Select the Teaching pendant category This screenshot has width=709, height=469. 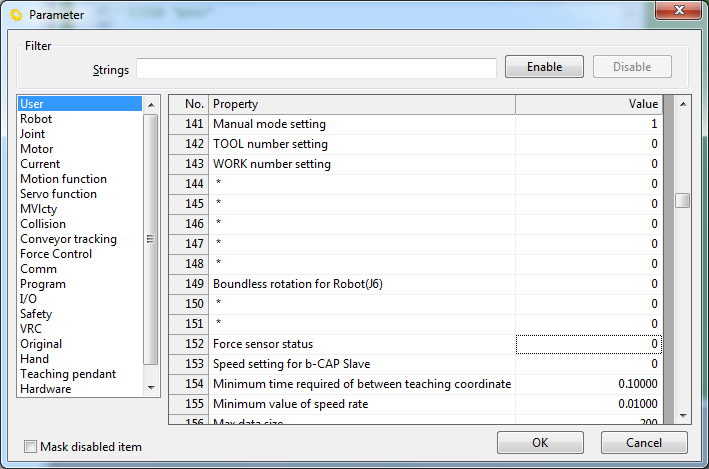click(x=68, y=374)
